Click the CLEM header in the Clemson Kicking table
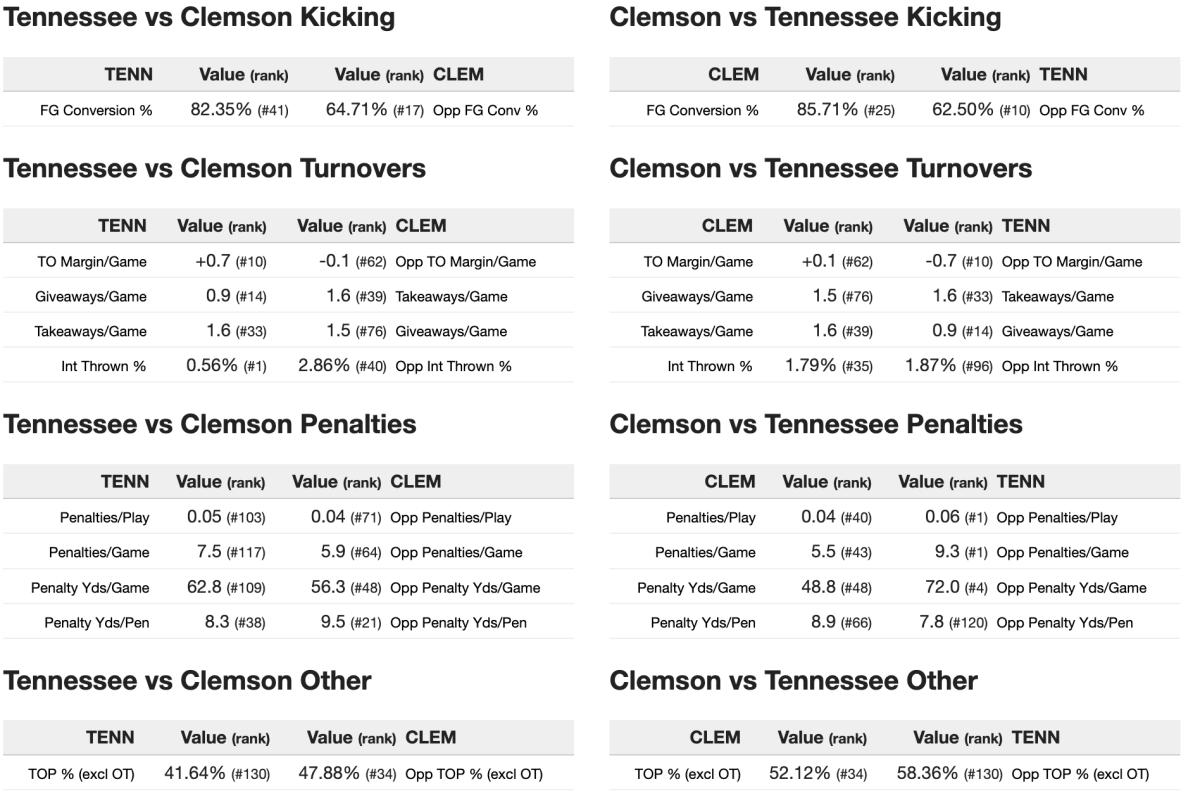The image size is (1200, 803). (733, 74)
